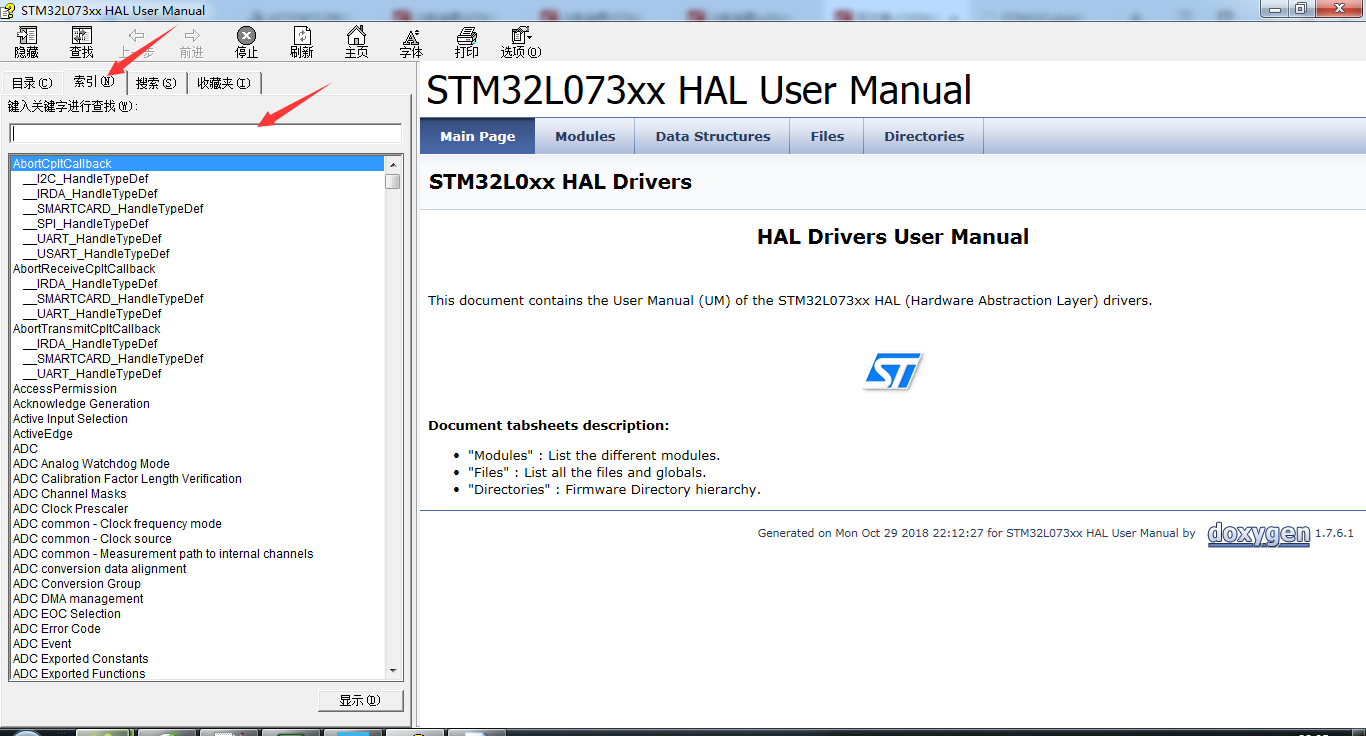Switch to the 搜索 (Search) tab
1366x736 pixels.
[x=154, y=83]
